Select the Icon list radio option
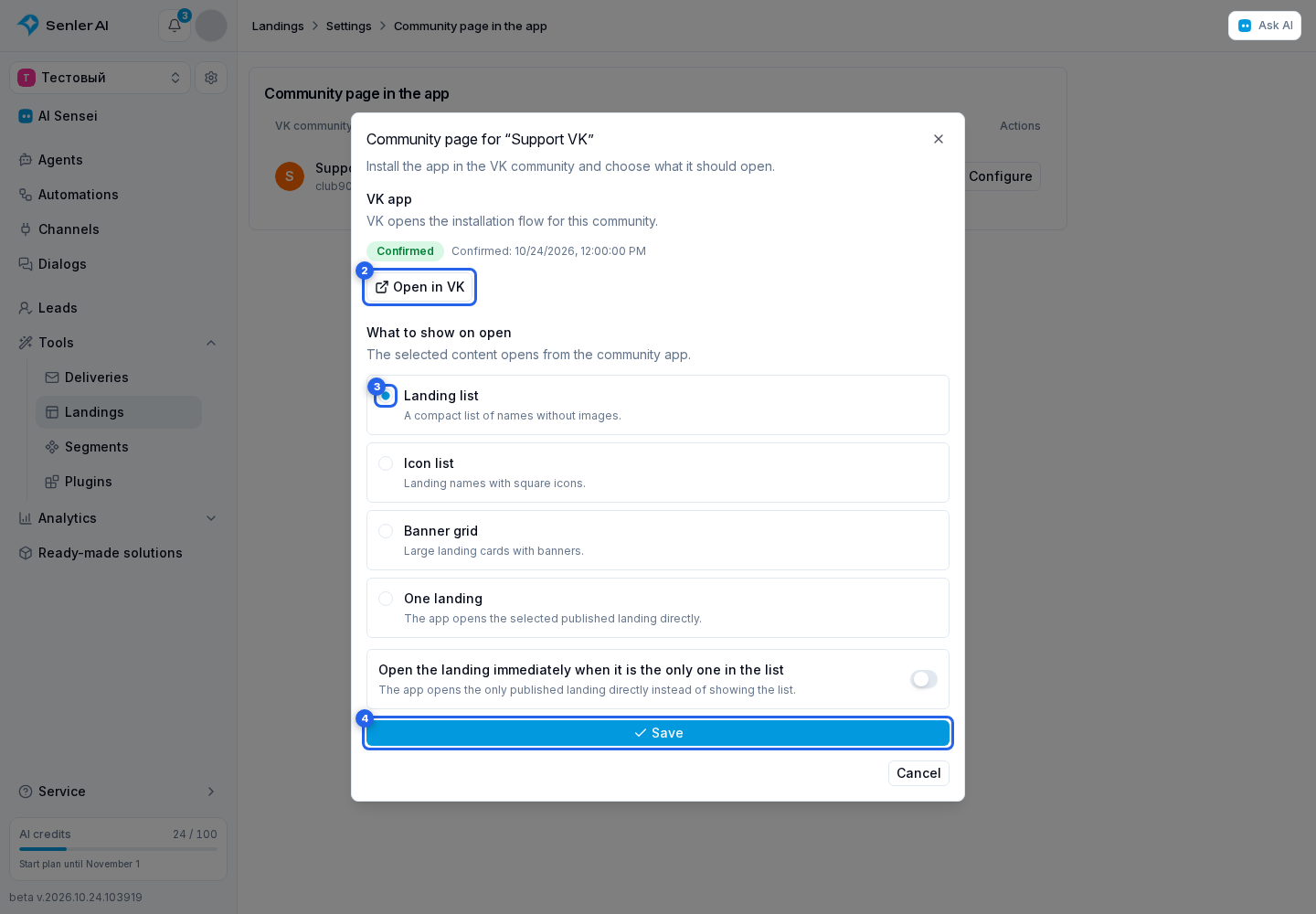This screenshot has width=1316, height=914. [386, 463]
